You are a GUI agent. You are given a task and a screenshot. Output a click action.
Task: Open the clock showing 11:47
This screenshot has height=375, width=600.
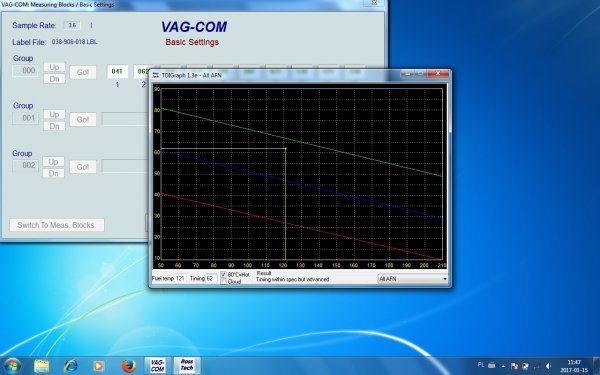[x=574, y=366]
